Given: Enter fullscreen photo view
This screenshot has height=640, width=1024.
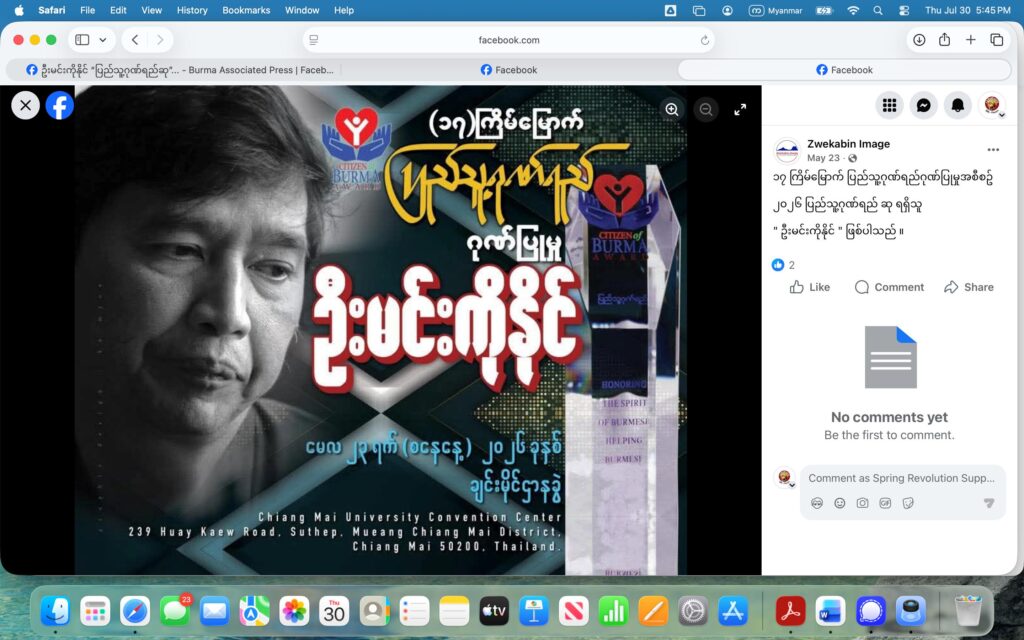Looking at the screenshot, I should [740, 110].
